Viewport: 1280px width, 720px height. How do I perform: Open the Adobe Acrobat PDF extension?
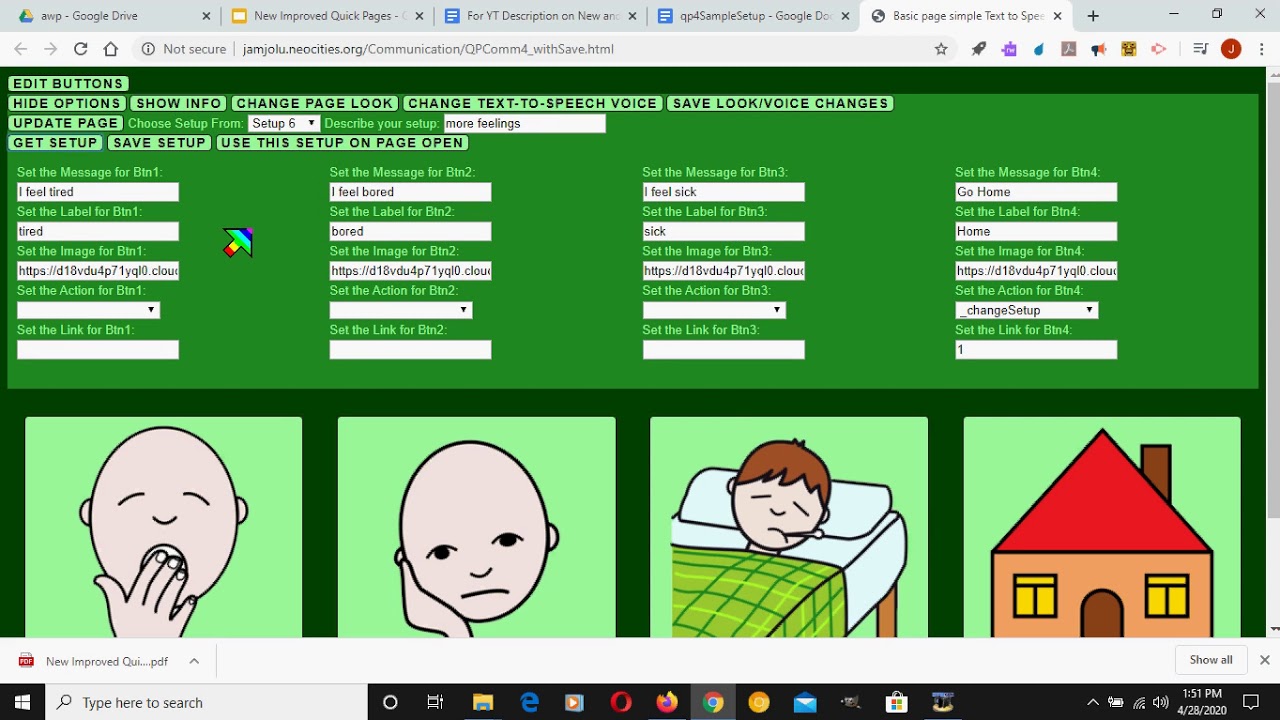click(1069, 49)
